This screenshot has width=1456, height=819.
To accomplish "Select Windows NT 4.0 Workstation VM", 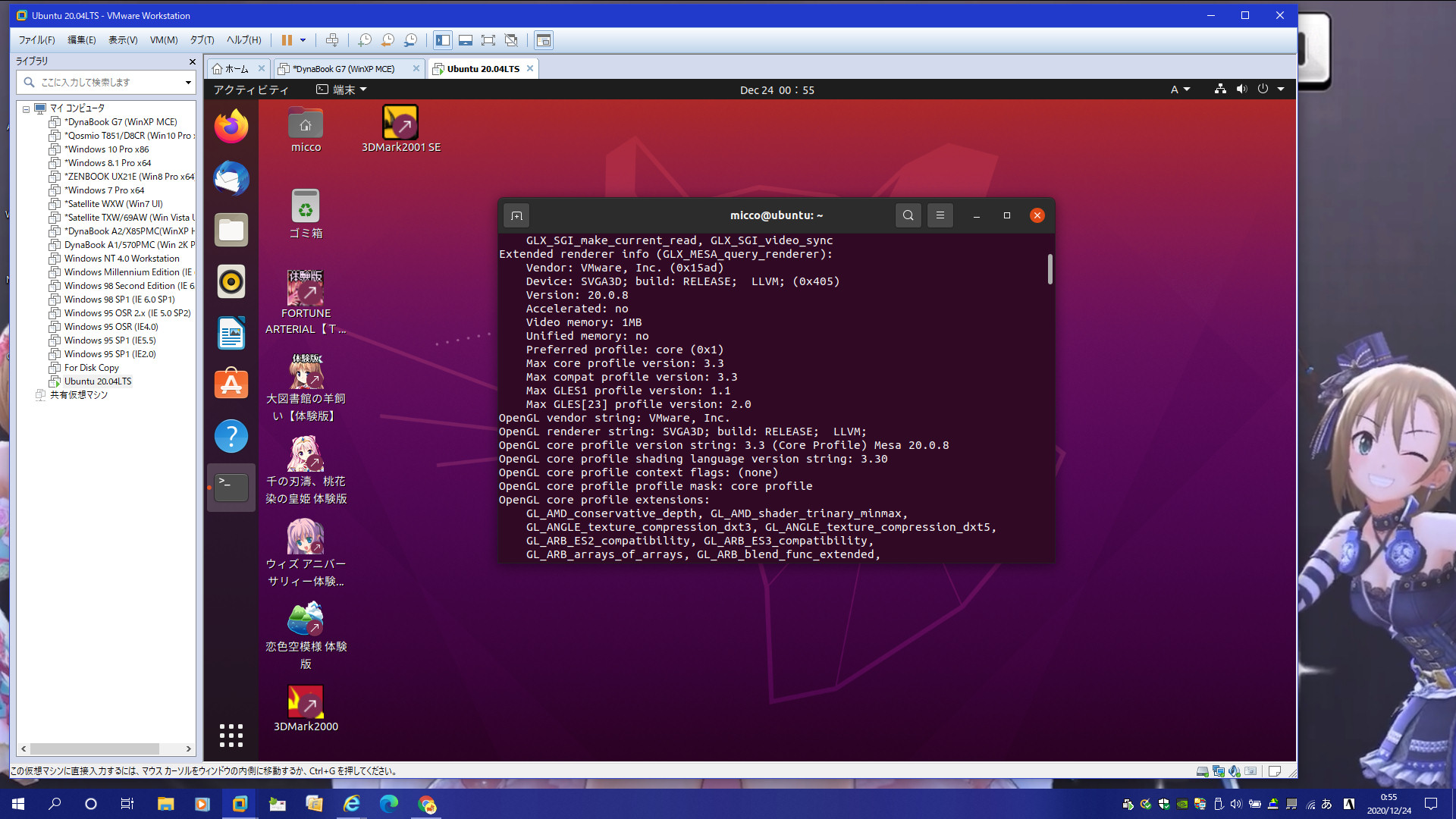I will (121, 259).
